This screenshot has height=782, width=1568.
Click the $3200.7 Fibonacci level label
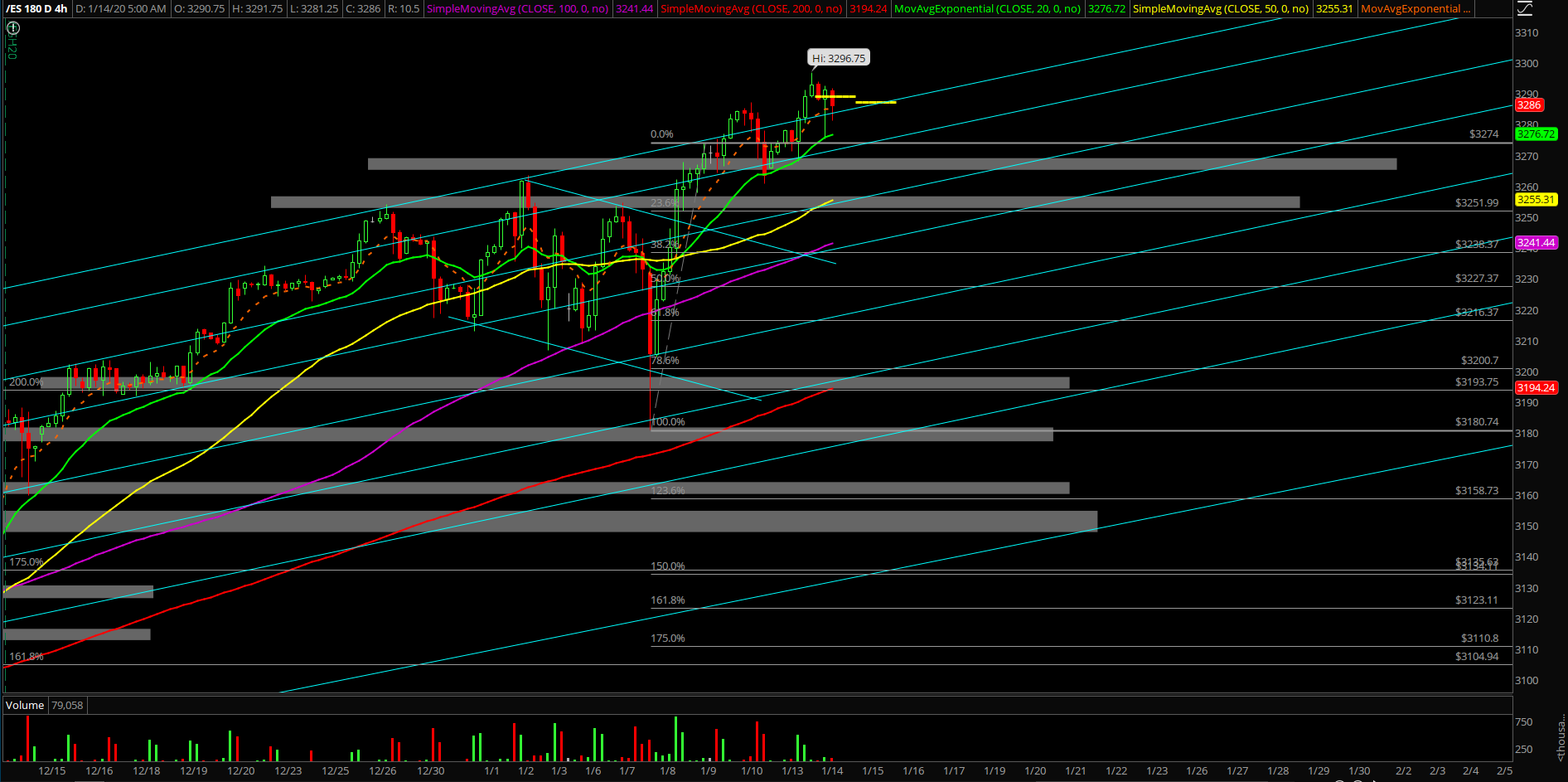pos(1479,361)
